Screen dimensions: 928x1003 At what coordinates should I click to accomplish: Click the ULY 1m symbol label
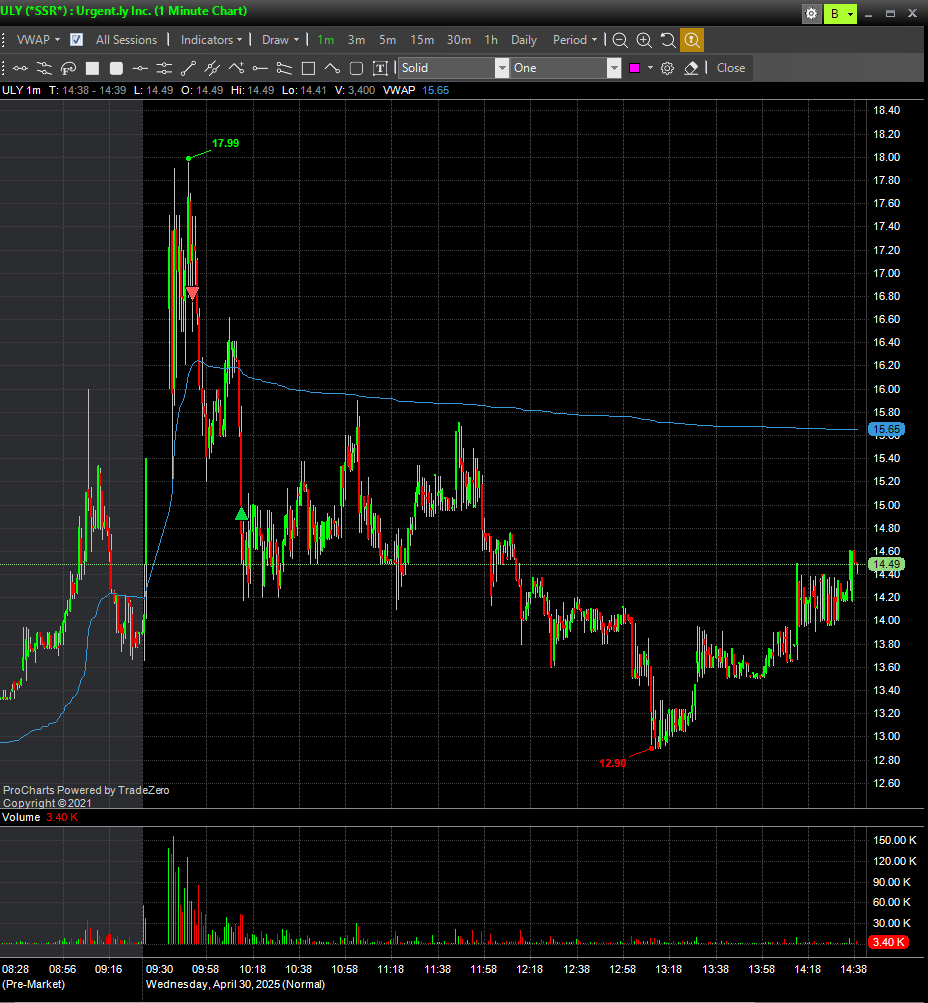[21, 90]
